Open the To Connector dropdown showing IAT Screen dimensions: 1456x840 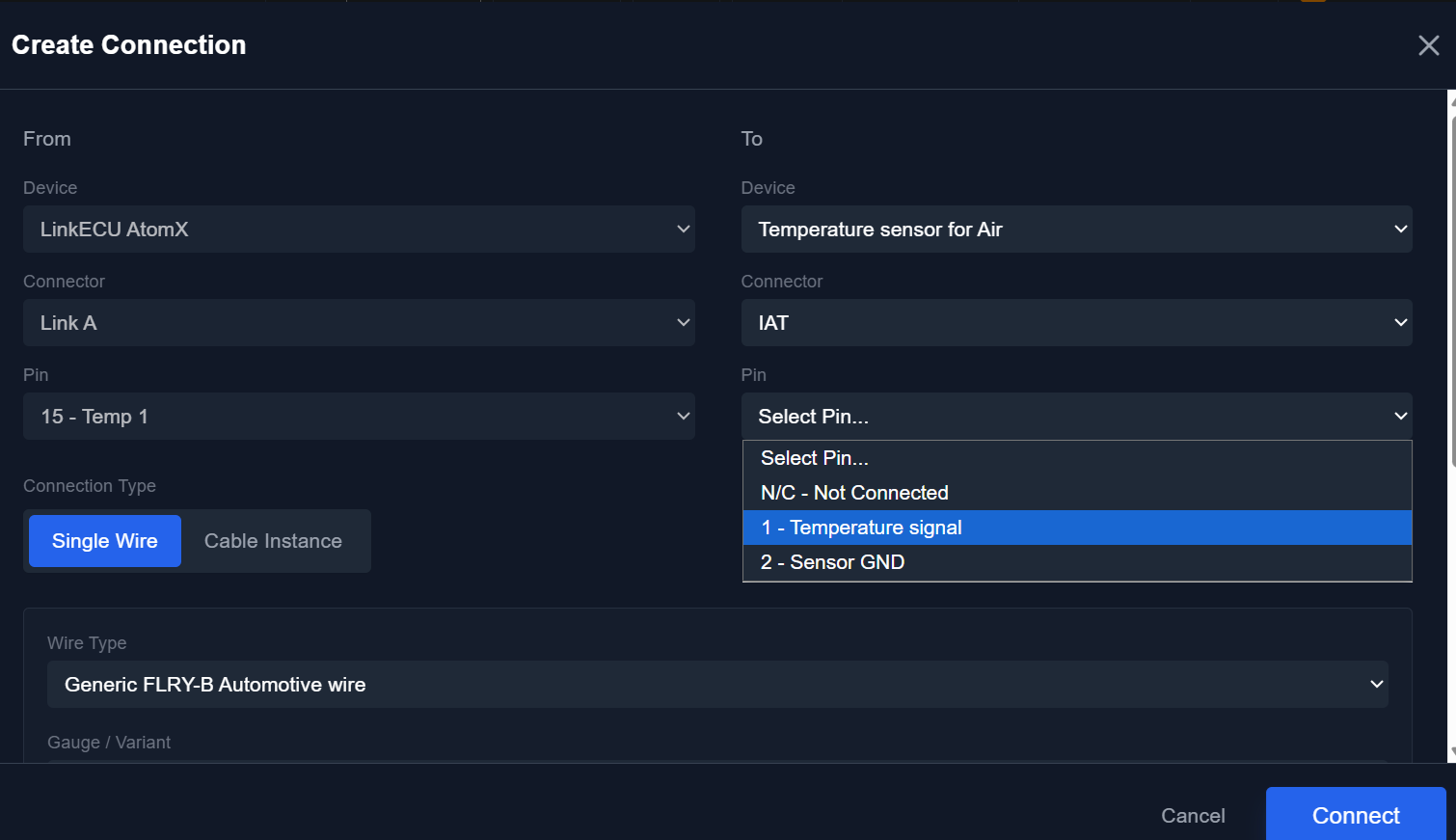click(1076, 323)
